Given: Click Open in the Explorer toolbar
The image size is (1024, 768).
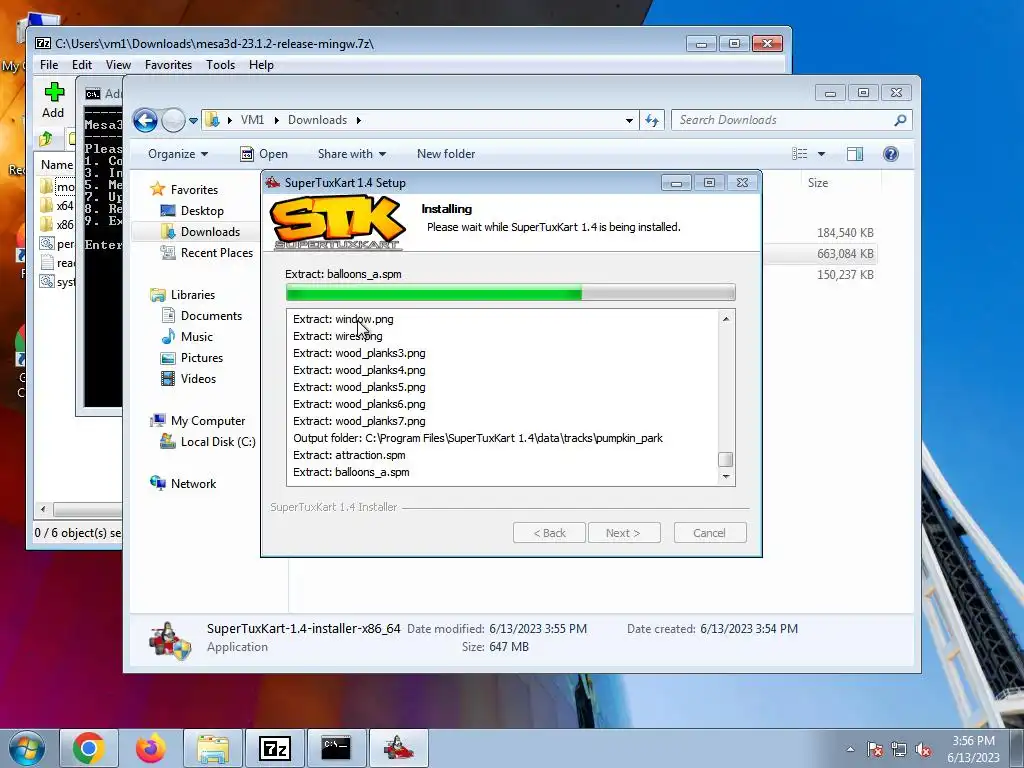Looking at the screenshot, I should pyautogui.click(x=264, y=154).
